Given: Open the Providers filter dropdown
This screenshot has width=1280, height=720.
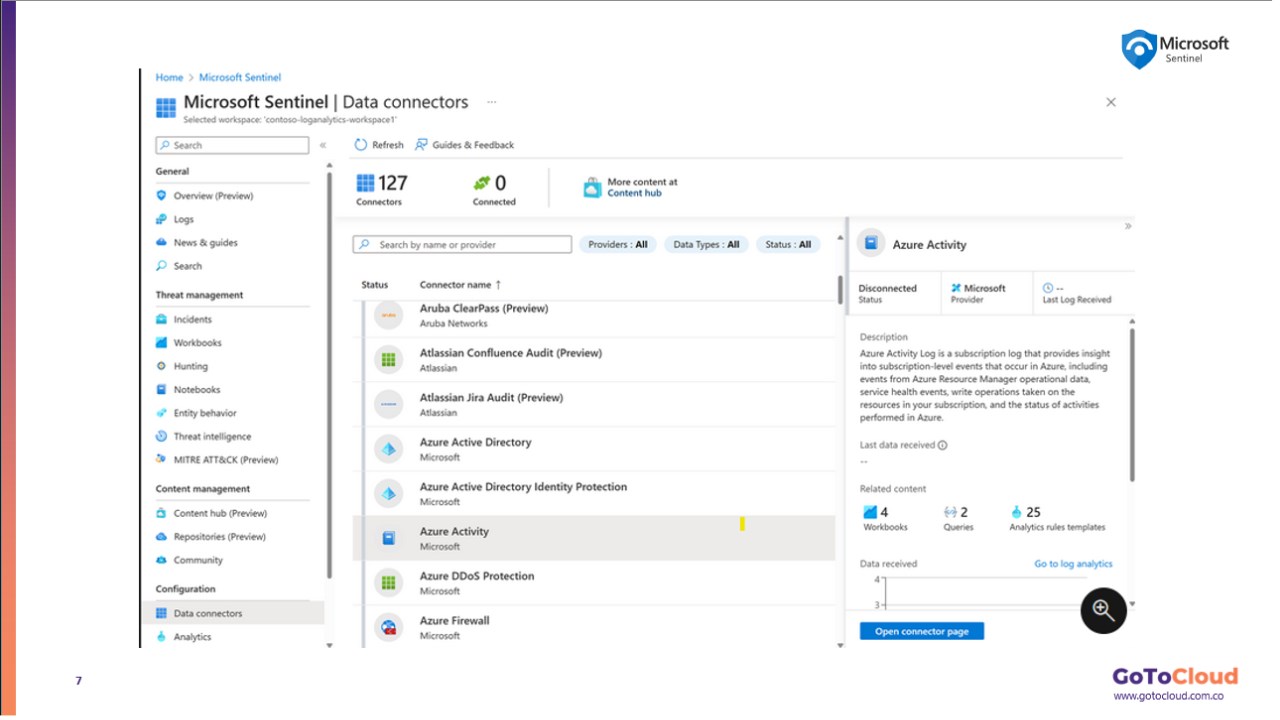Looking at the screenshot, I should pos(618,244).
